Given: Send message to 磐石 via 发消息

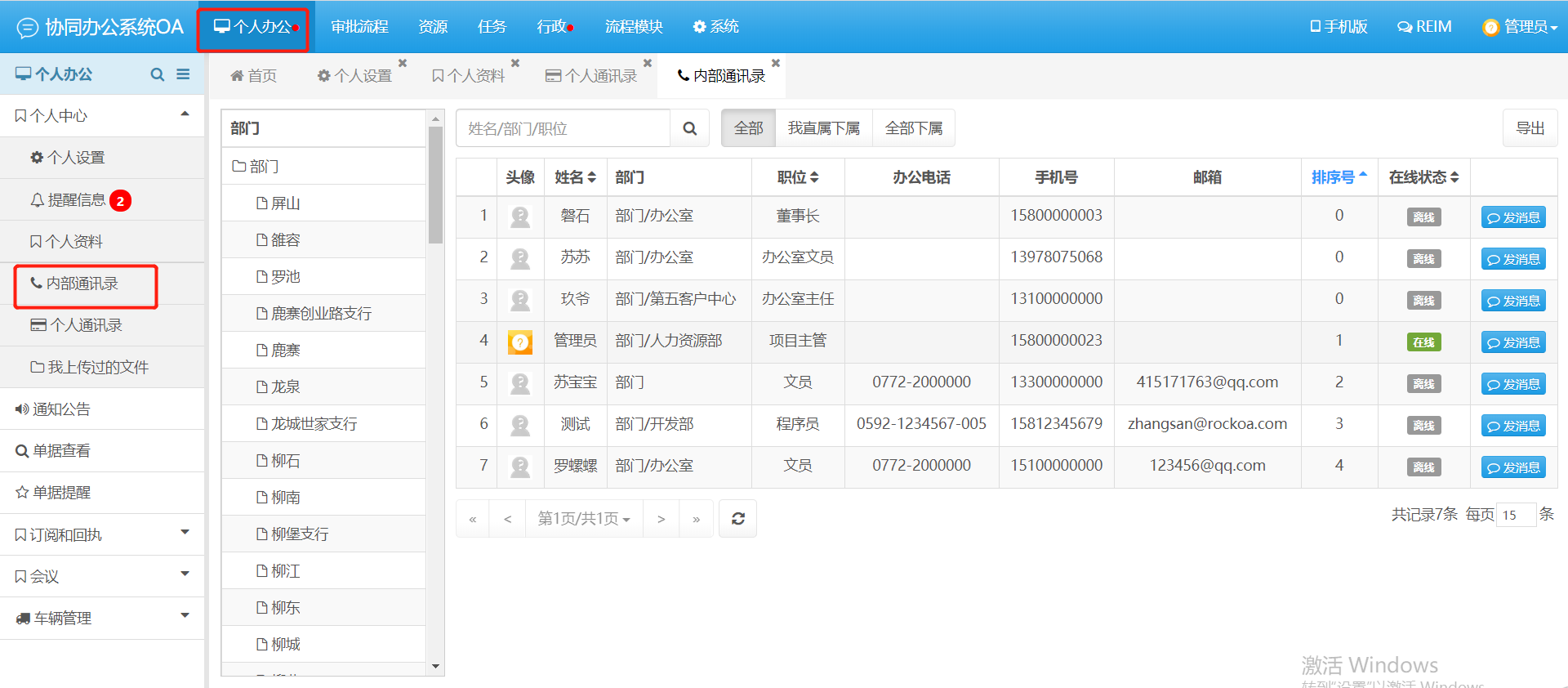Looking at the screenshot, I should click(1513, 217).
